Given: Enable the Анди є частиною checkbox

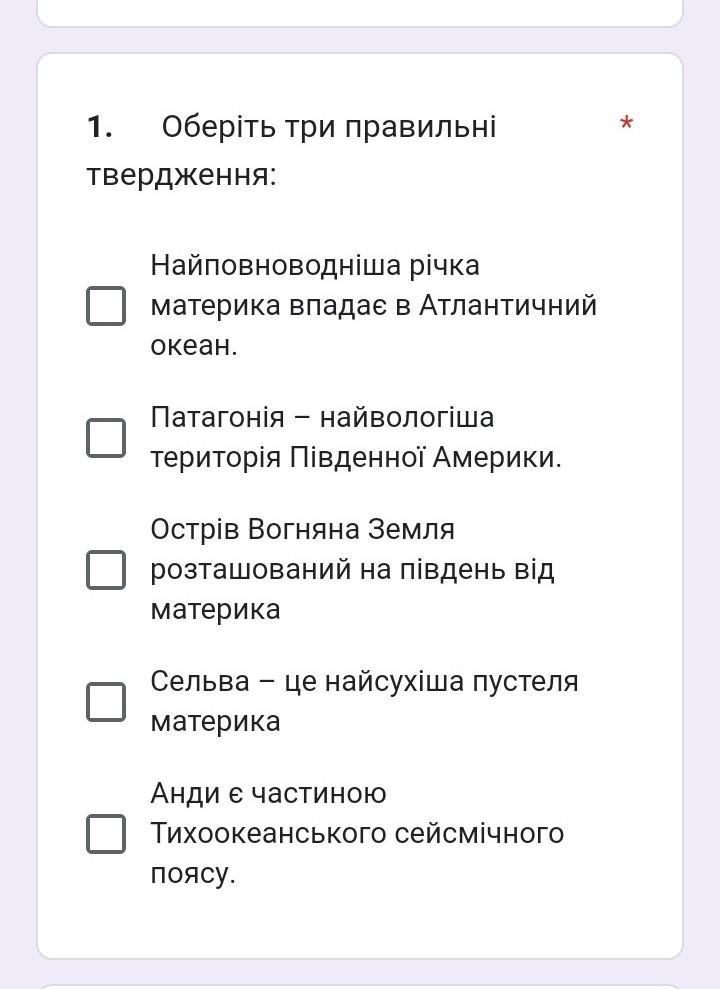Looking at the screenshot, I should pyautogui.click(x=106, y=834).
